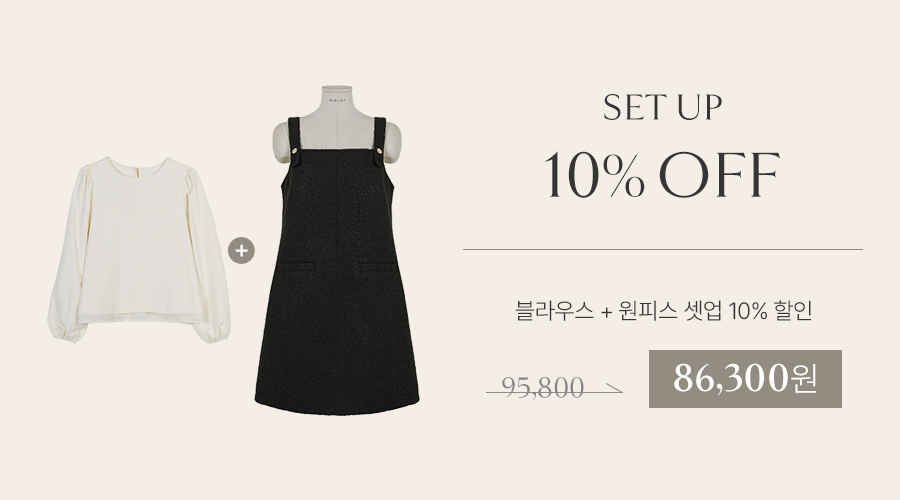The image size is (900, 500).
Task: Click the dress right pocket
Action: coord(379,266)
